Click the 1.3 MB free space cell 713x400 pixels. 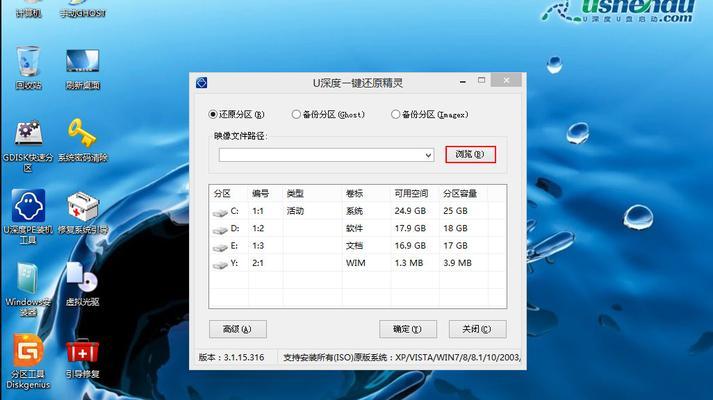click(409, 263)
